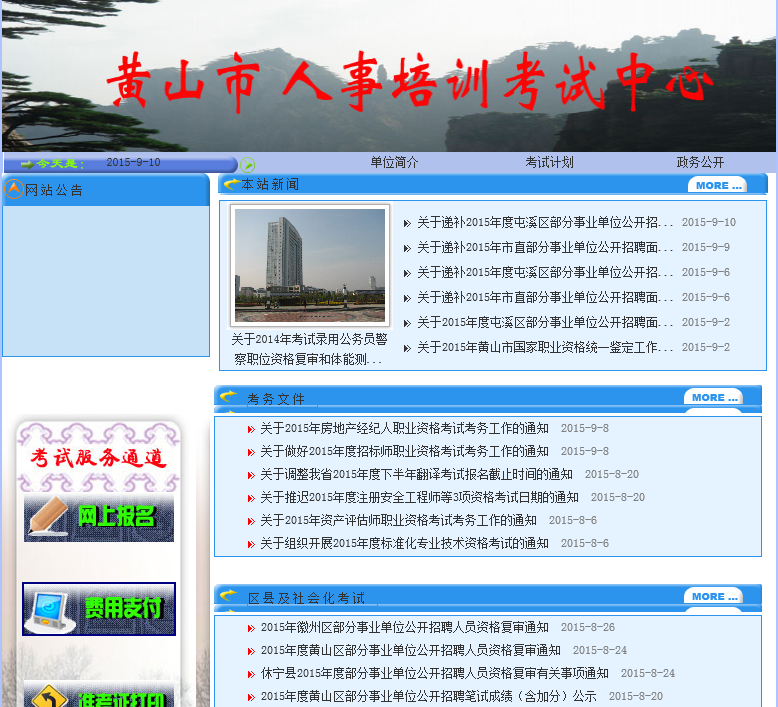Click the 黄山市人事培训考试中心 banner title
The height and width of the screenshot is (707, 778).
coord(409,81)
